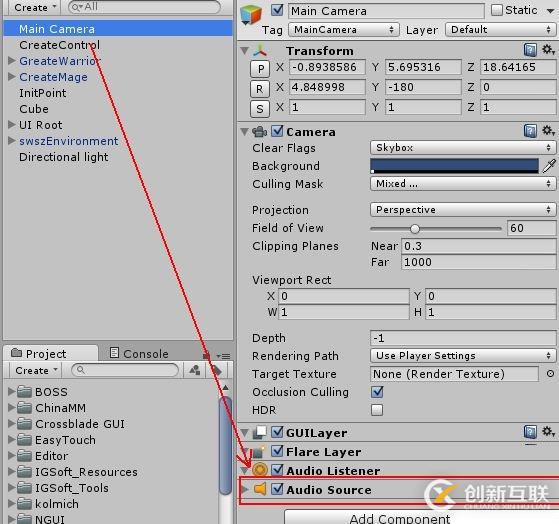559x524 pixels.
Task: Toggle Audio Listener enabled checkbox
Action: coord(277,470)
